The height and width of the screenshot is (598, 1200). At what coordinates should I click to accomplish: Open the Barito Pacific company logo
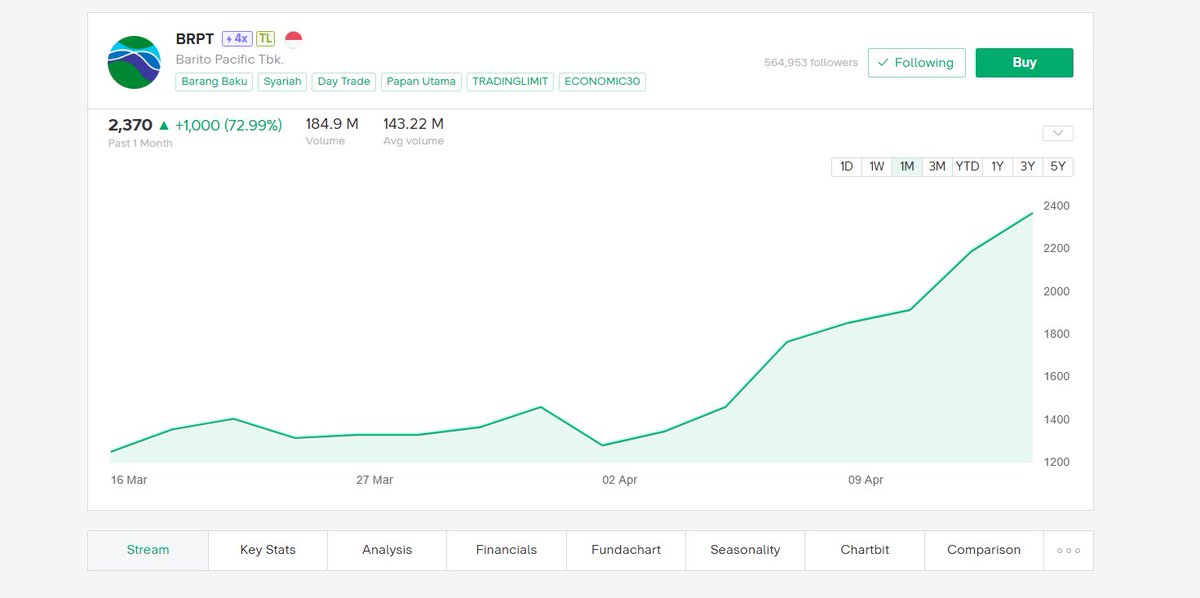click(134, 62)
